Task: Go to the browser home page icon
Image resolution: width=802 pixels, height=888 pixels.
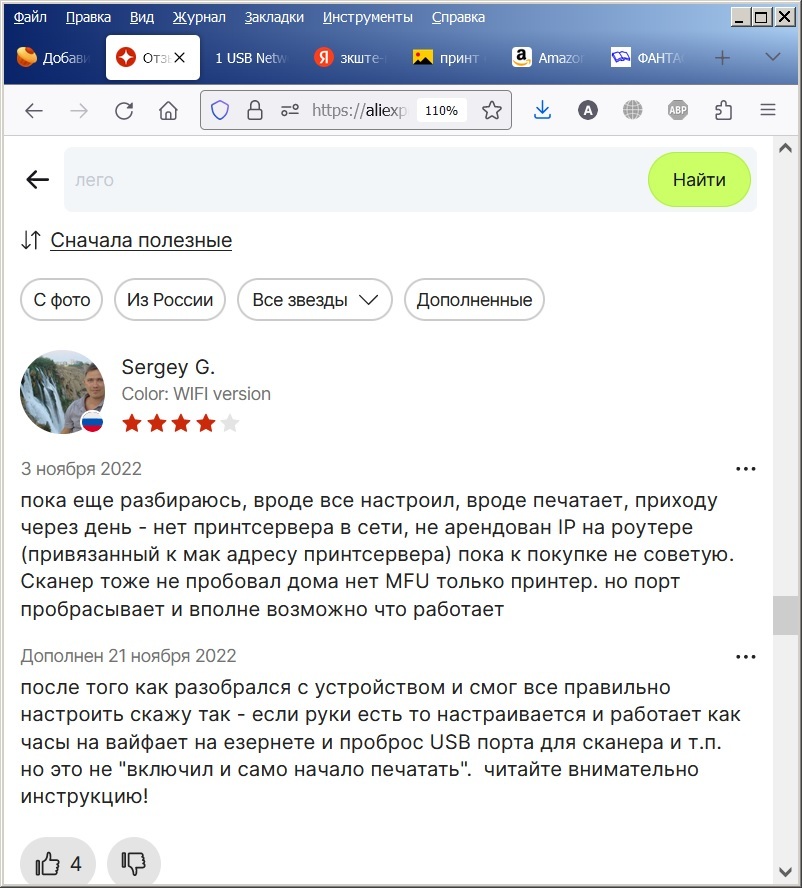Action: point(168,110)
